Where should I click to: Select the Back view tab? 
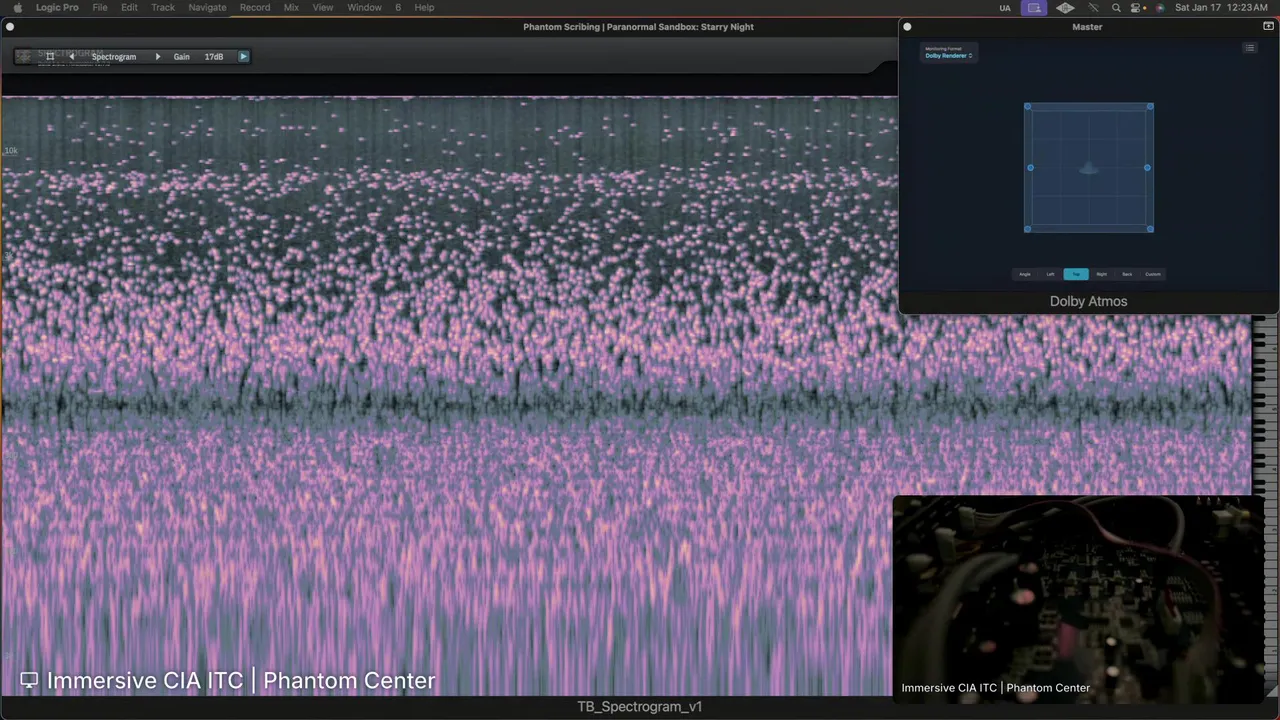coord(1127,274)
